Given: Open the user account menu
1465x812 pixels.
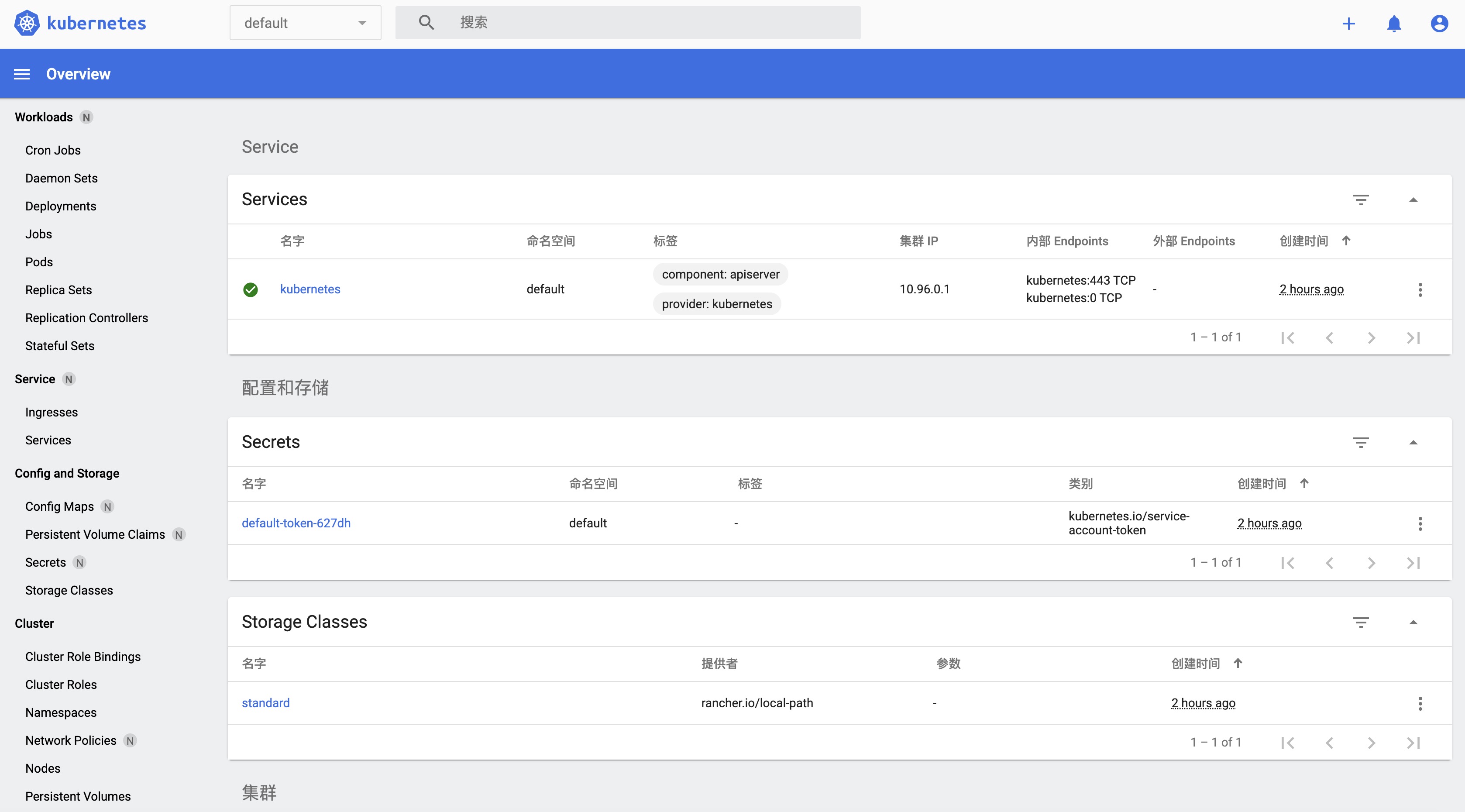Looking at the screenshot, I should click(1438, 23).
